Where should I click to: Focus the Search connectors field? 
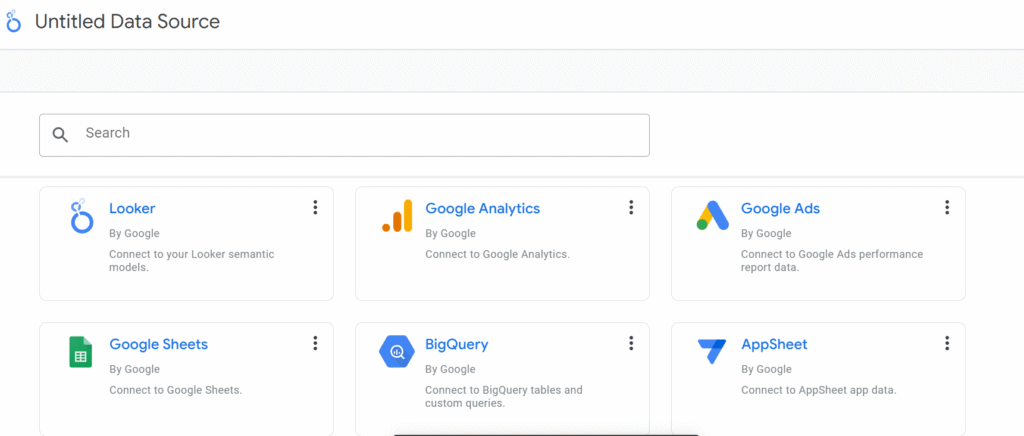click(344, 135)
